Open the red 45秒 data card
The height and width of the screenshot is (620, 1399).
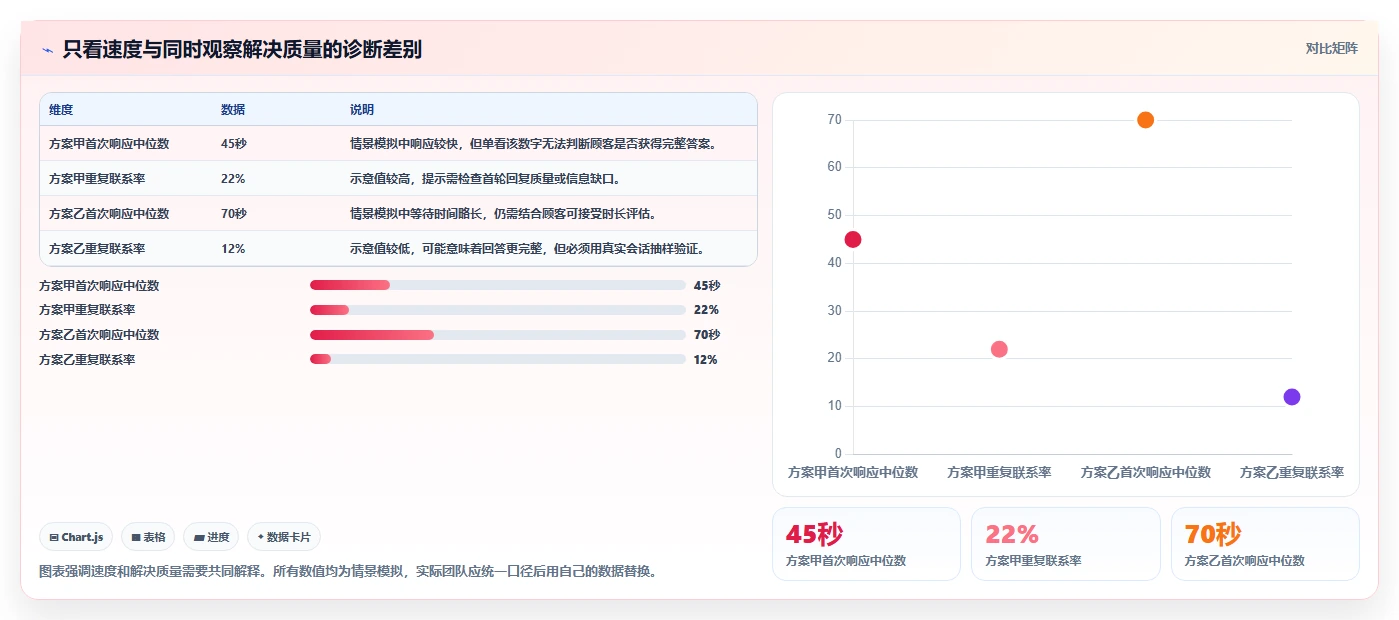click(x=866, y=544)
